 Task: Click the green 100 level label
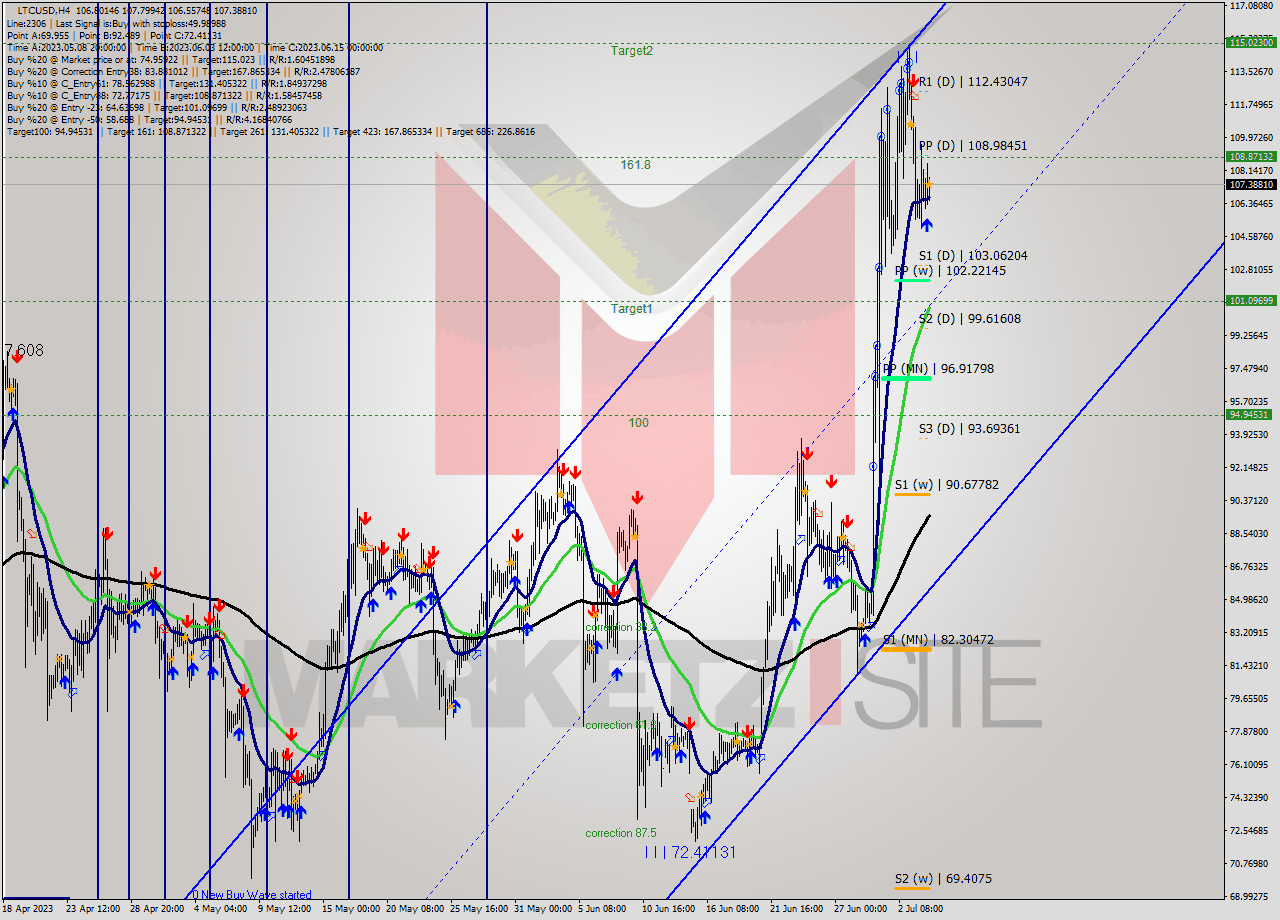(x=638, y=423)
